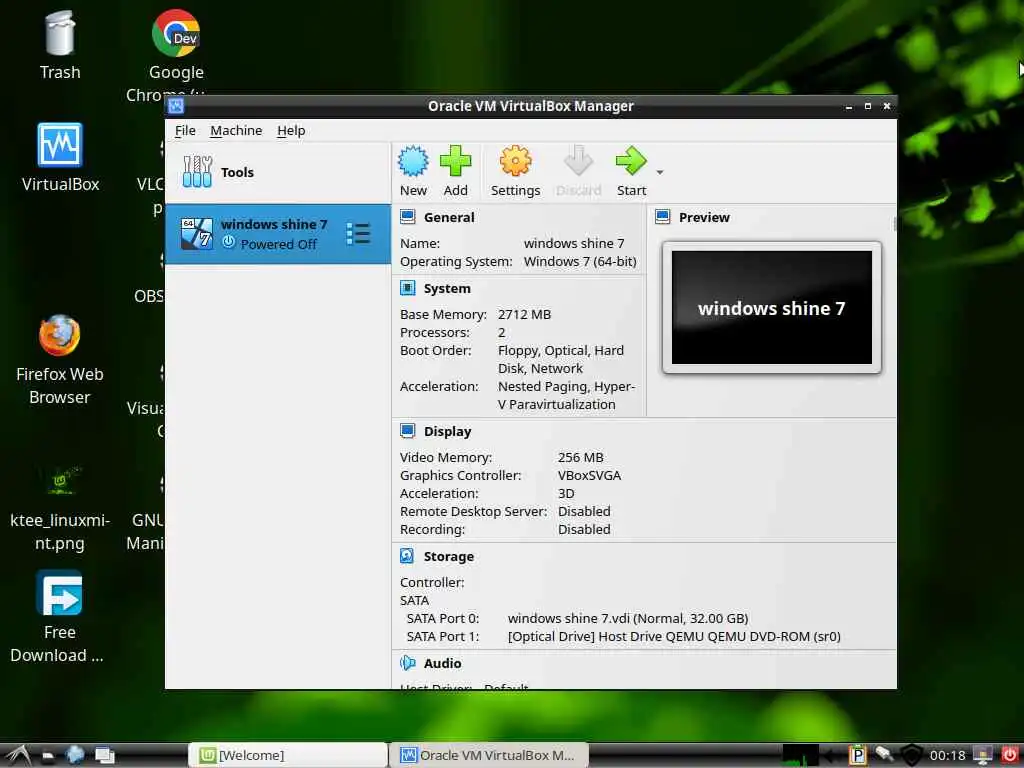1024x768 pixels.
Task: Open the ktee_linuxmint.png desktop file
Action: click(60, 509)
